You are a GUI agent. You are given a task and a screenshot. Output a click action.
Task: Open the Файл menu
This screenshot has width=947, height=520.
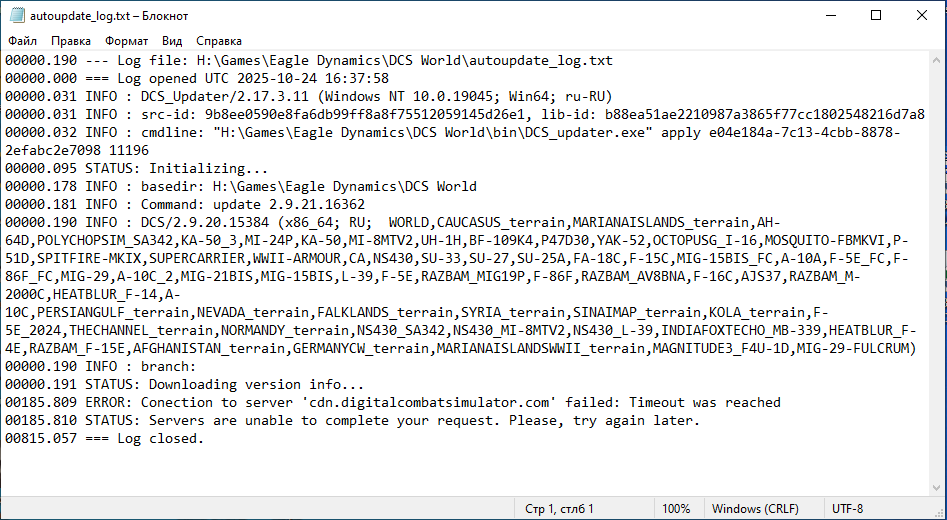23,42
